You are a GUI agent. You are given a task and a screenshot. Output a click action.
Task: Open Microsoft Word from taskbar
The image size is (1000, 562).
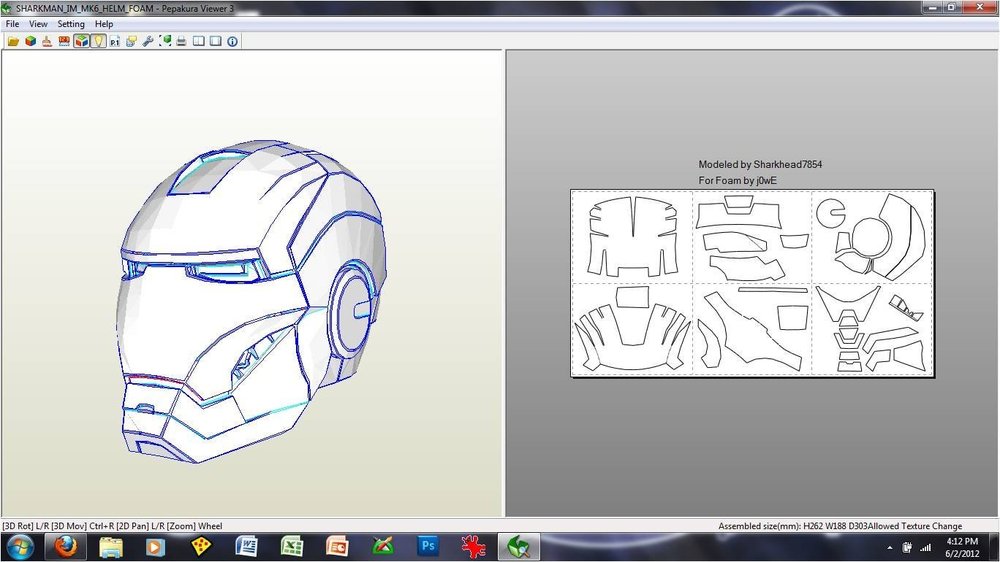pos(246,547)
